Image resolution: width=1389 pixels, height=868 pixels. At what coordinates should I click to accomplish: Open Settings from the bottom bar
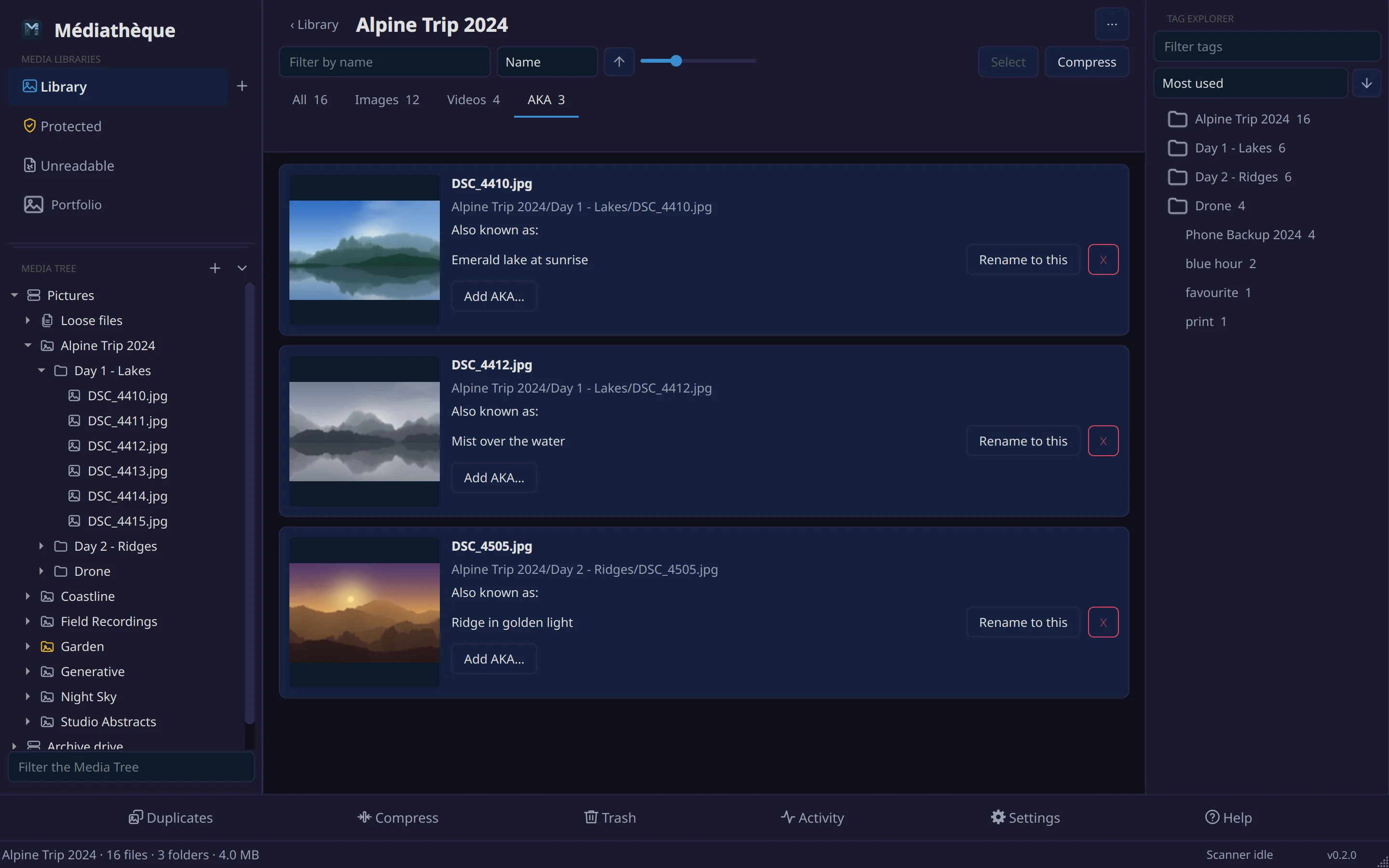(1025, 817)
